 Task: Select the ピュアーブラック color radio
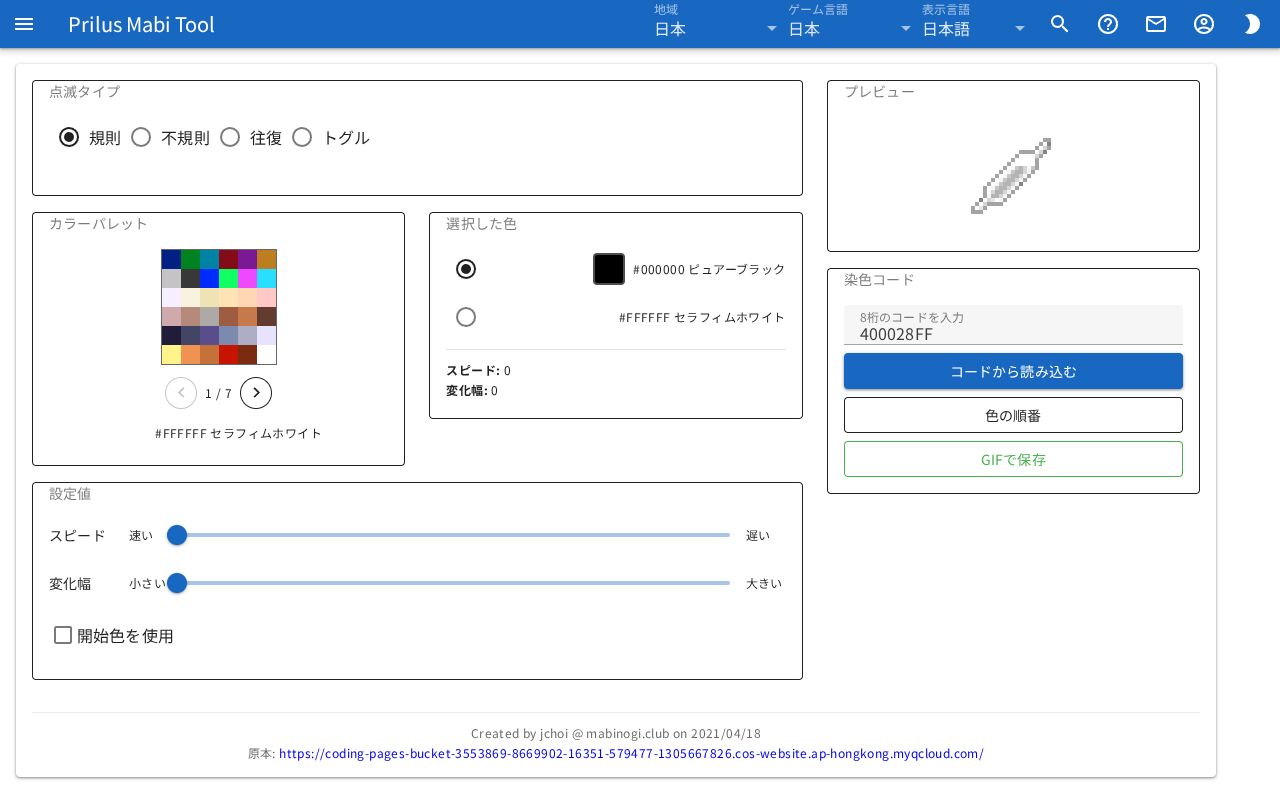pyautogui.click(x=466, y=269)
